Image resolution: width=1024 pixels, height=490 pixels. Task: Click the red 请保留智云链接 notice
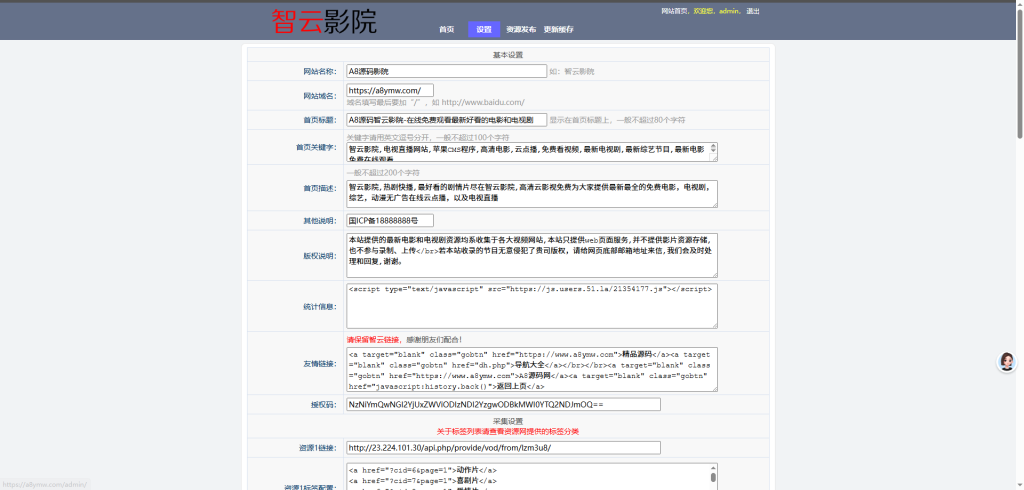coord(373,339)
